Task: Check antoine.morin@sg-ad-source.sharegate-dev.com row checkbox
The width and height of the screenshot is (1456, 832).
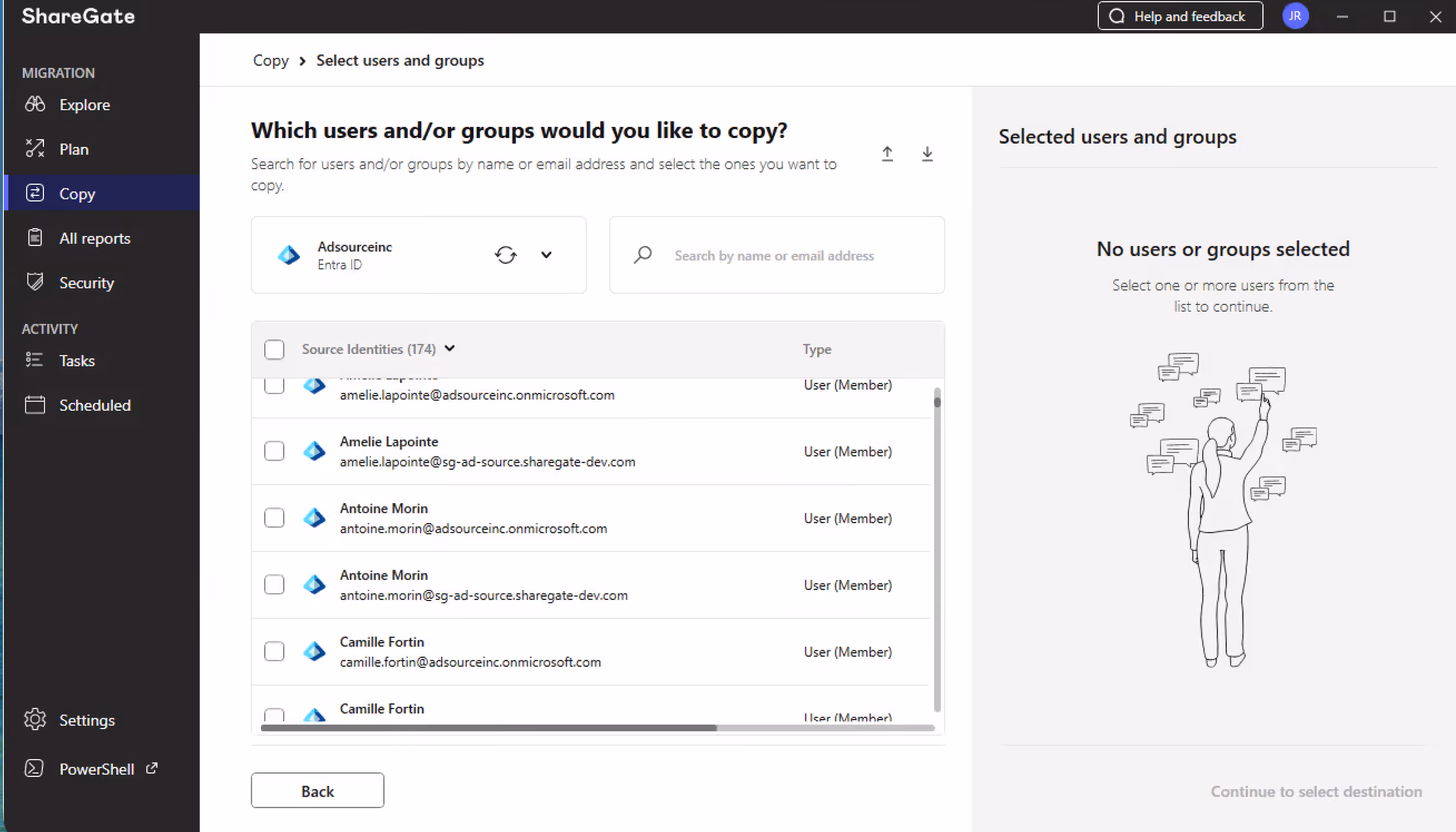Action: 274,585
